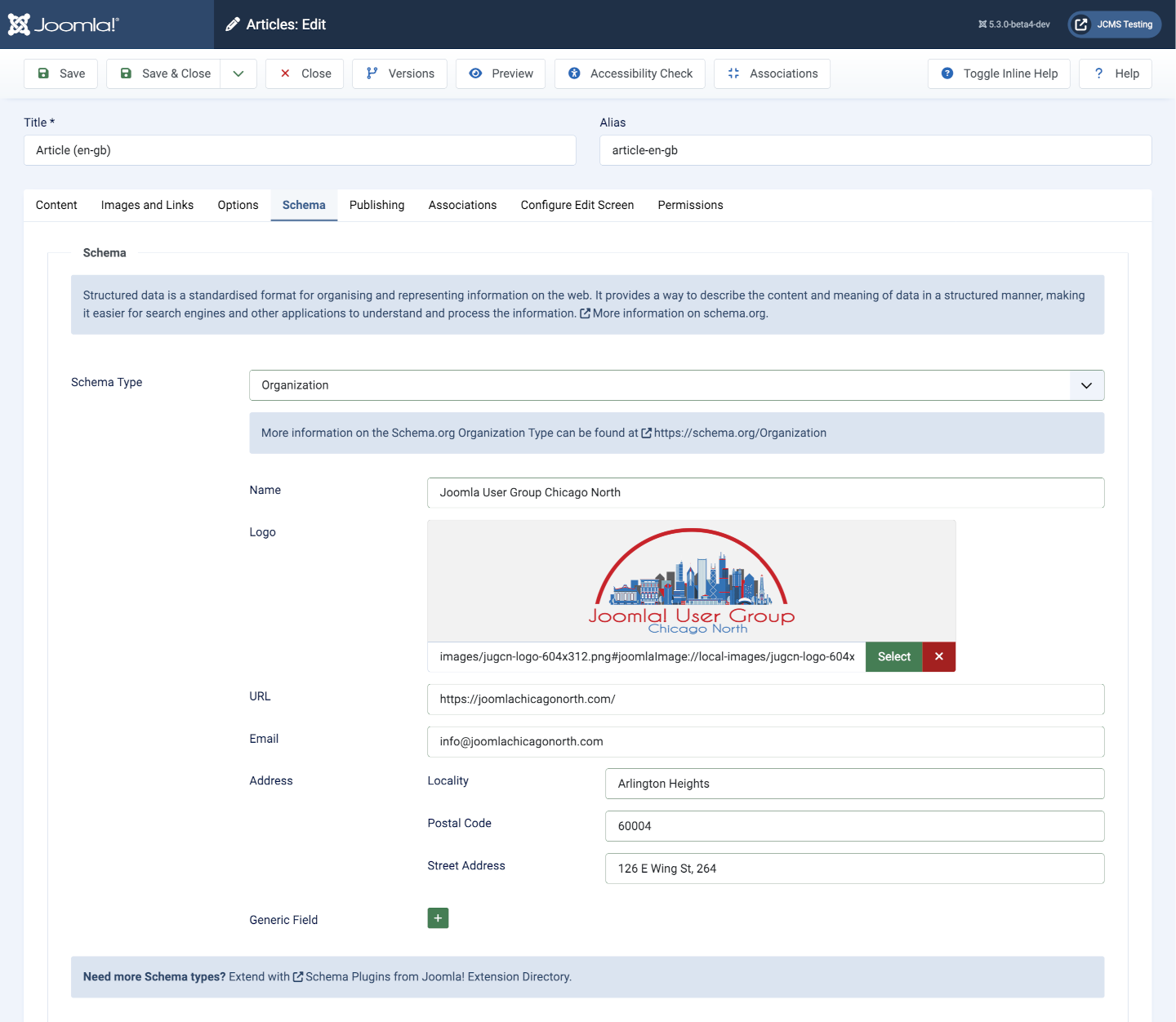Toggle Inline Help
This screenshot has width=1176, height=1022.
coord(999,73)
